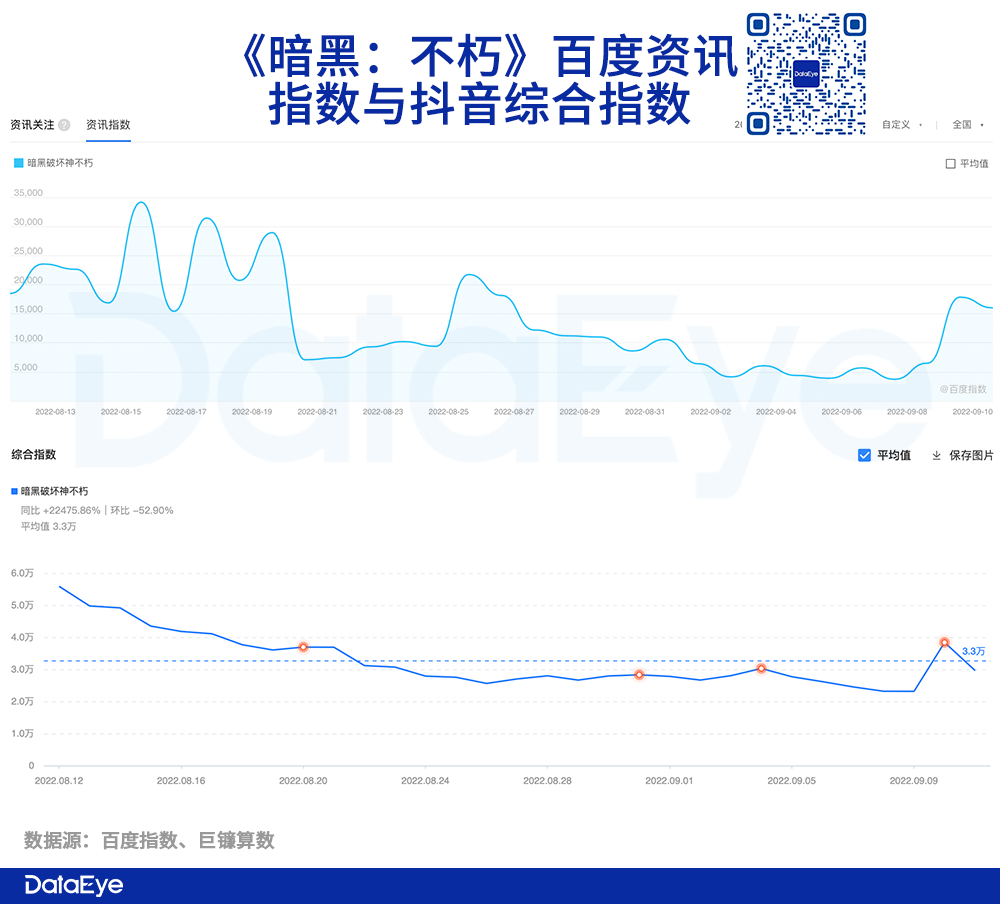
Task: Click the 2022.09.10 orange peak marker on 综合指数 line
Action: click(x=945, y=642)
